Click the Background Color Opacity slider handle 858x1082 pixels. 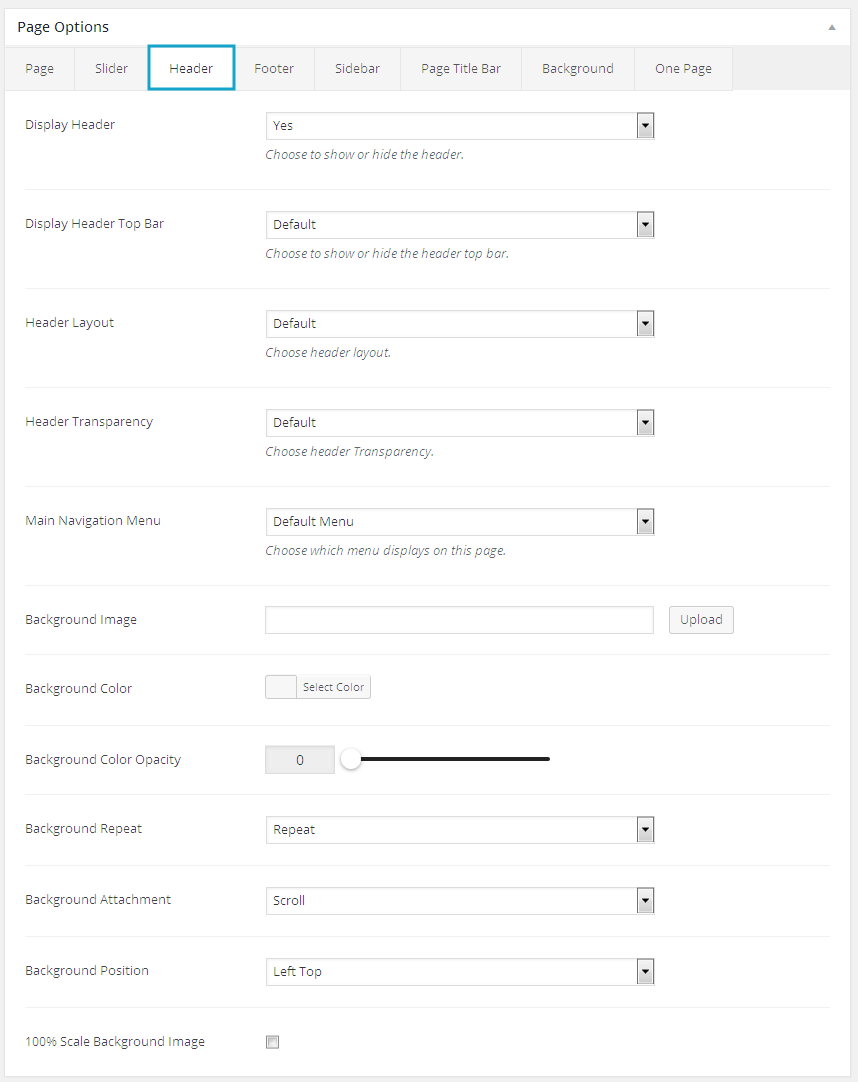tap(351, 760)
